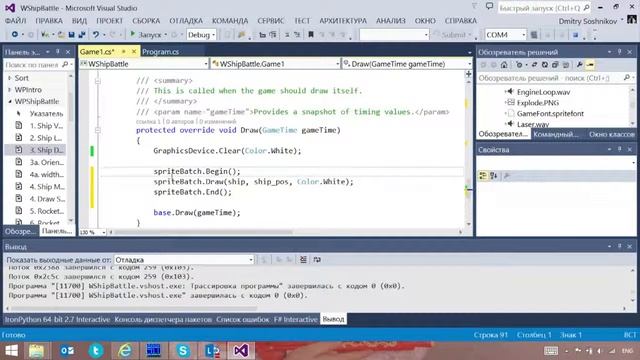Click the Sync with Active Document icon
The width and height of the screenshot is (640, 360).
click(534, 64)
